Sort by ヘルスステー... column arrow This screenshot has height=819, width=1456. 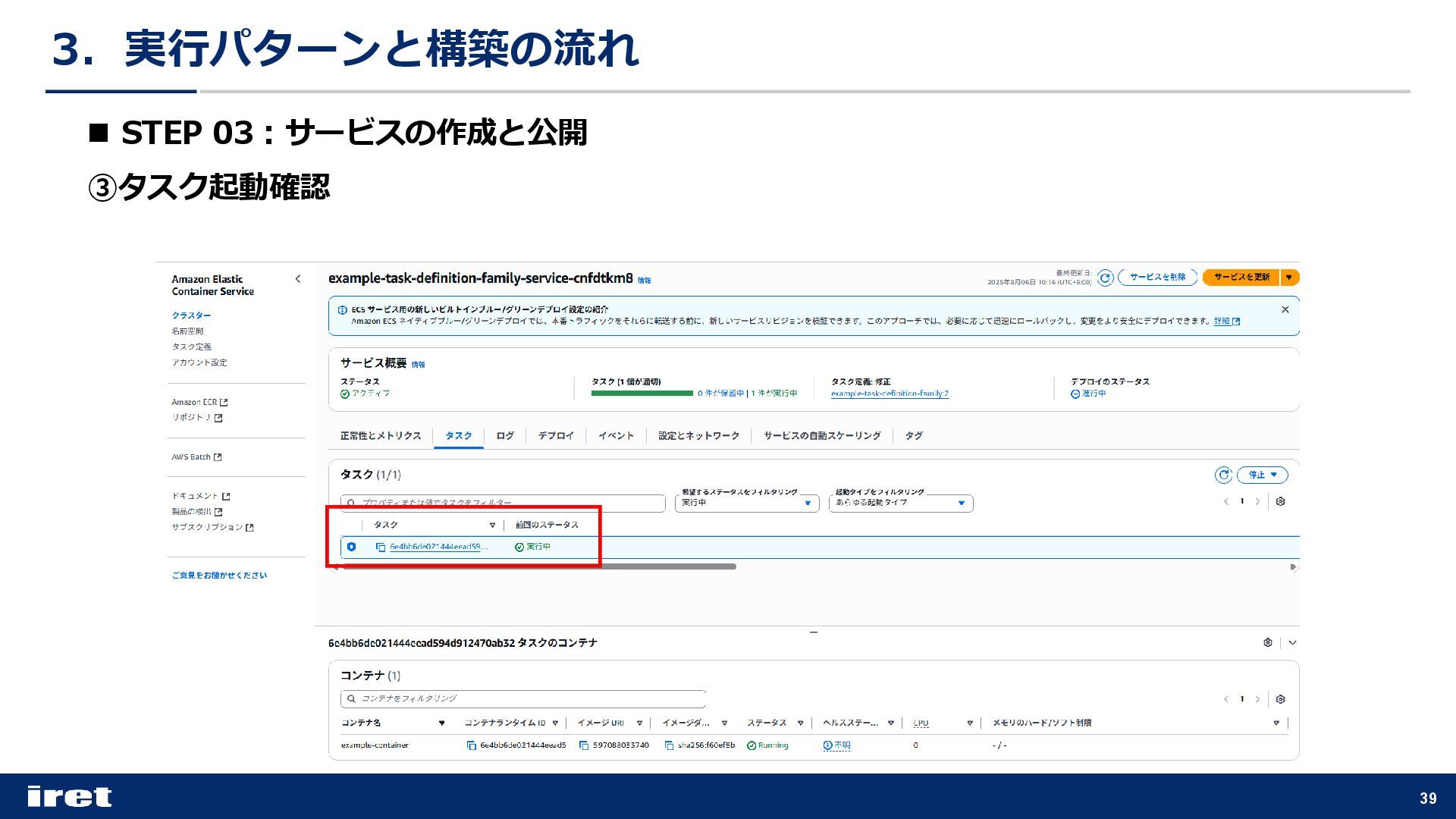coord(890,723)
